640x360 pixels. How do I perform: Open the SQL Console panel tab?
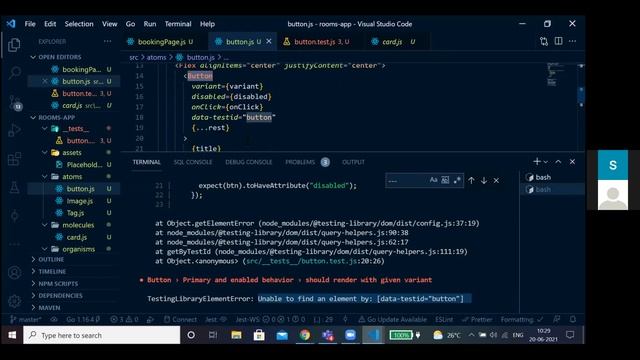193,162
